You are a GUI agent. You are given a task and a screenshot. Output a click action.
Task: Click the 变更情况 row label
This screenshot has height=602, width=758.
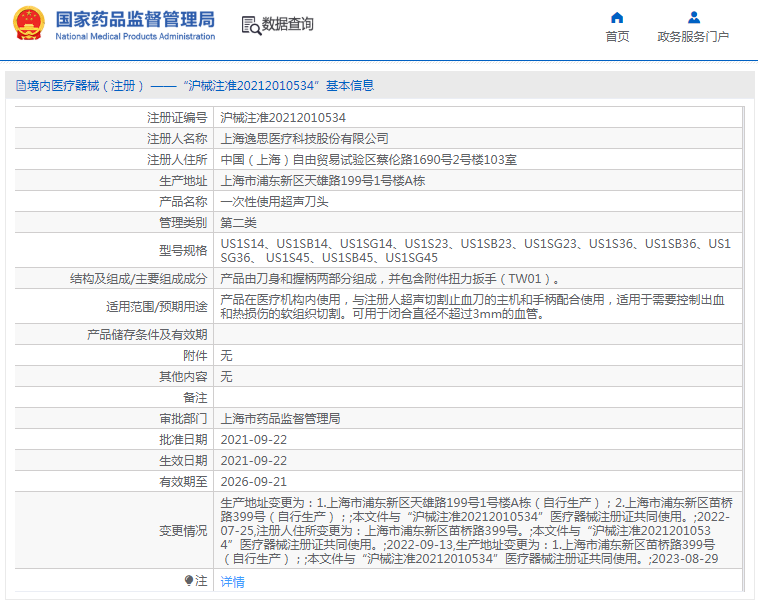coord(183,530)
